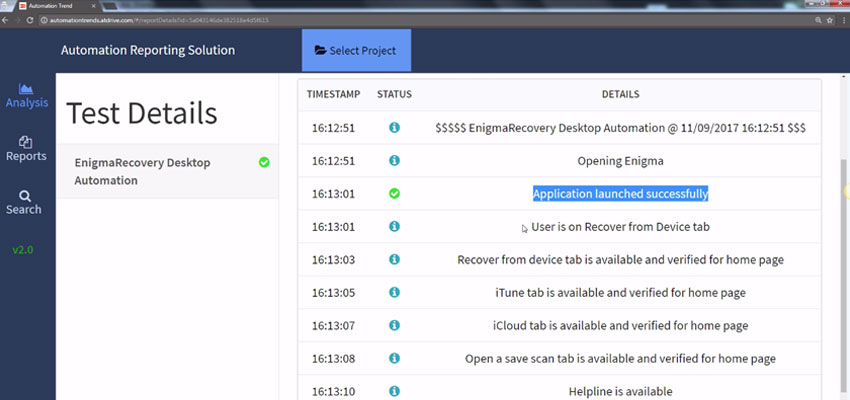Click info icon for iTune tab row
The width and height of the screenshot is (850, 400).
(x=395, y=293)
